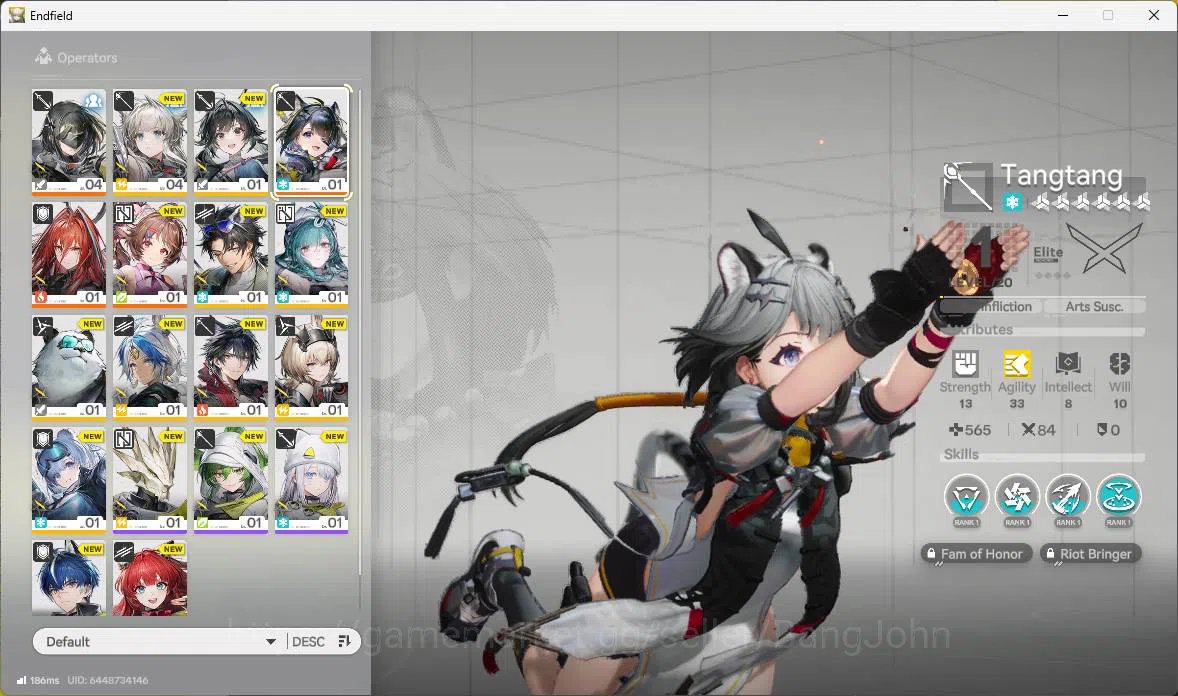Select the blue-and-white-haired dark-skinned operator
The height and width of the screenshot is (696, 1178).
pyautogui.click(x=150, y=368)
